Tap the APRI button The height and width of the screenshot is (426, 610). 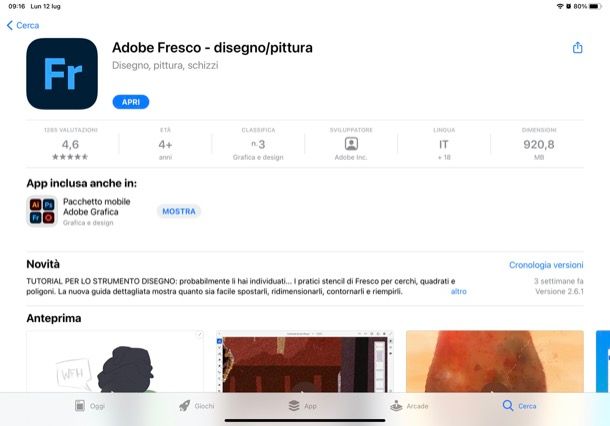[x=131, y=102]
